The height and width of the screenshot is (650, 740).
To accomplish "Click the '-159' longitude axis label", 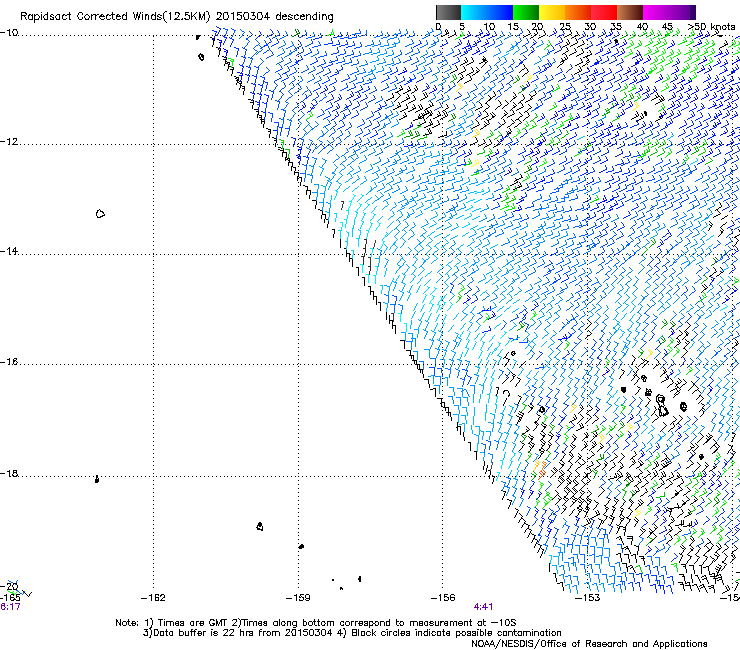I will 298,598.
